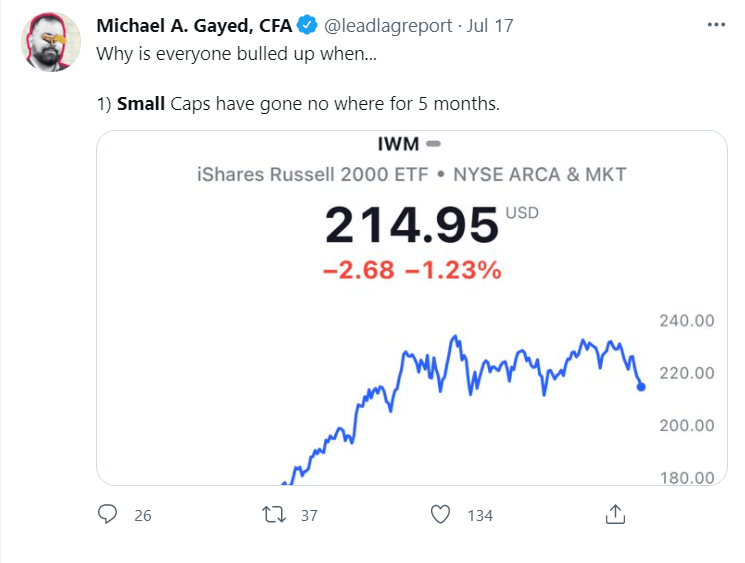Click the blue endpoint dot on chart
The height and width of the screenshot is (563, 745).
[x=641, y=387]
